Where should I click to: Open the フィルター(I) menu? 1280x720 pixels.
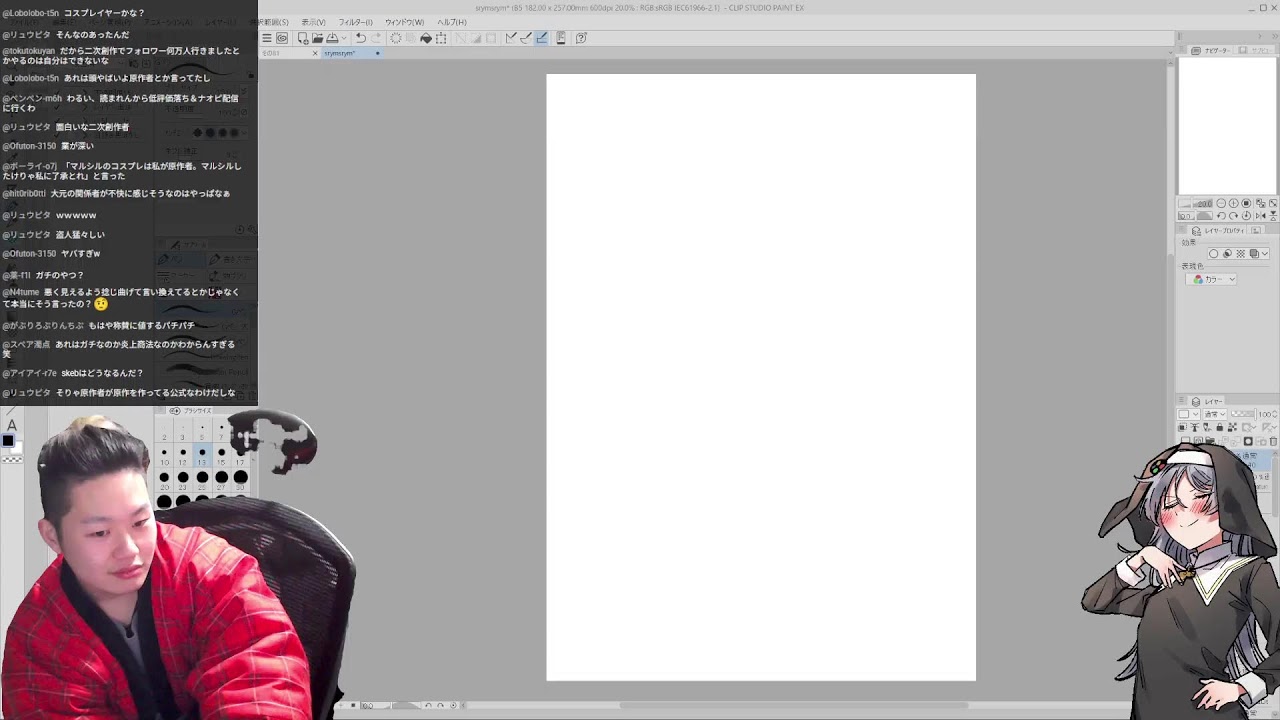[356, 22]
